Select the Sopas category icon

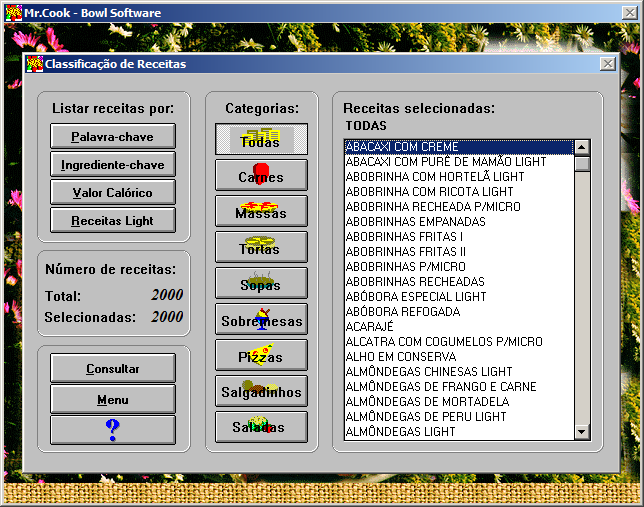pos(261,283)
